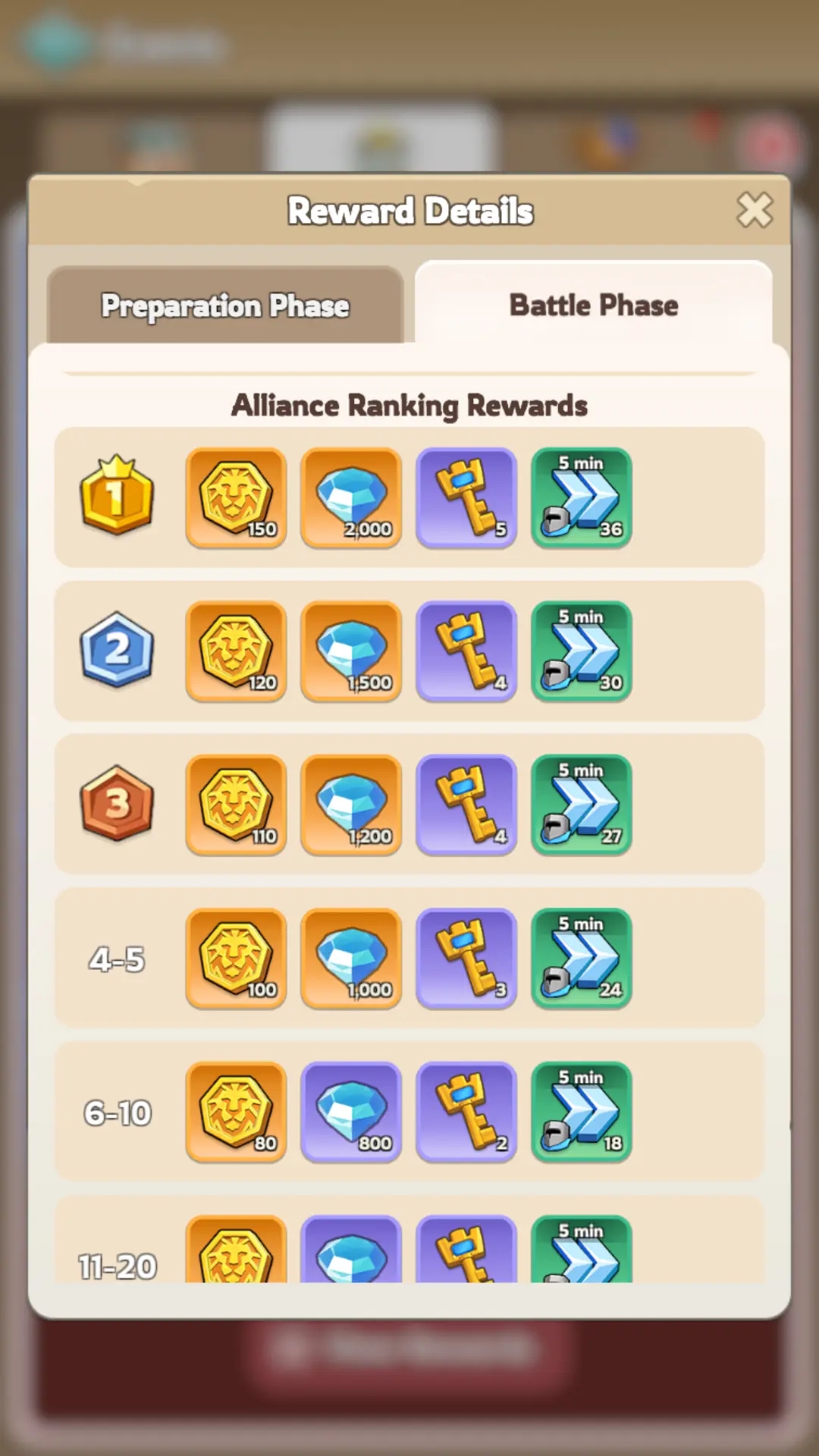This screenshot has width=819, height=1456.
Task: Tap the 5 min speedup with 27
Action: coord(582,805)
